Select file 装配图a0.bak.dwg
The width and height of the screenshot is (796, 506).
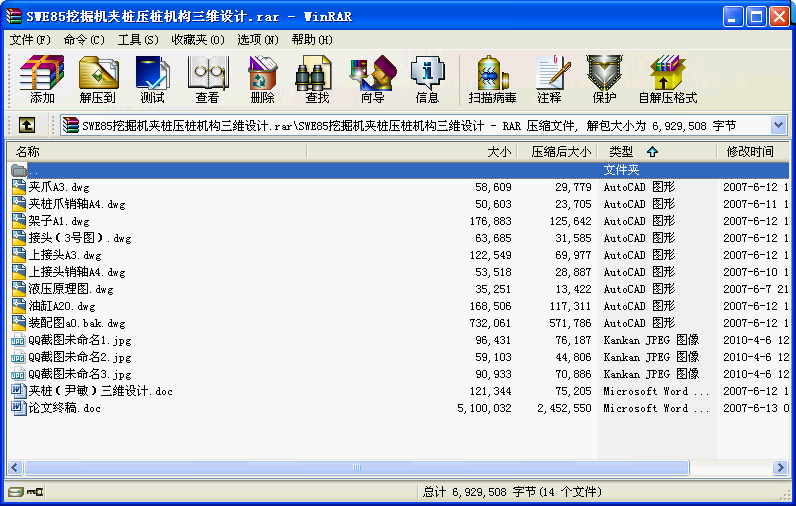point(77,323)
